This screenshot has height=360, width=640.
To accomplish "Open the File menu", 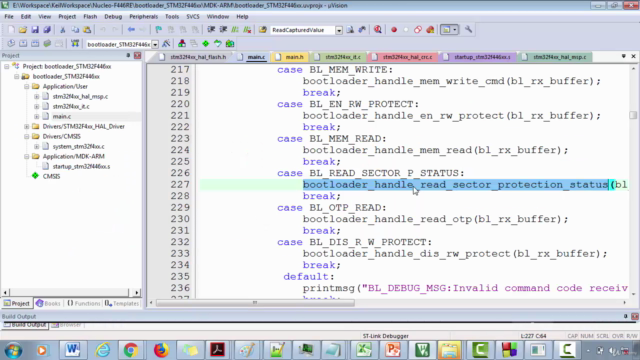I will tap(9, 17).
